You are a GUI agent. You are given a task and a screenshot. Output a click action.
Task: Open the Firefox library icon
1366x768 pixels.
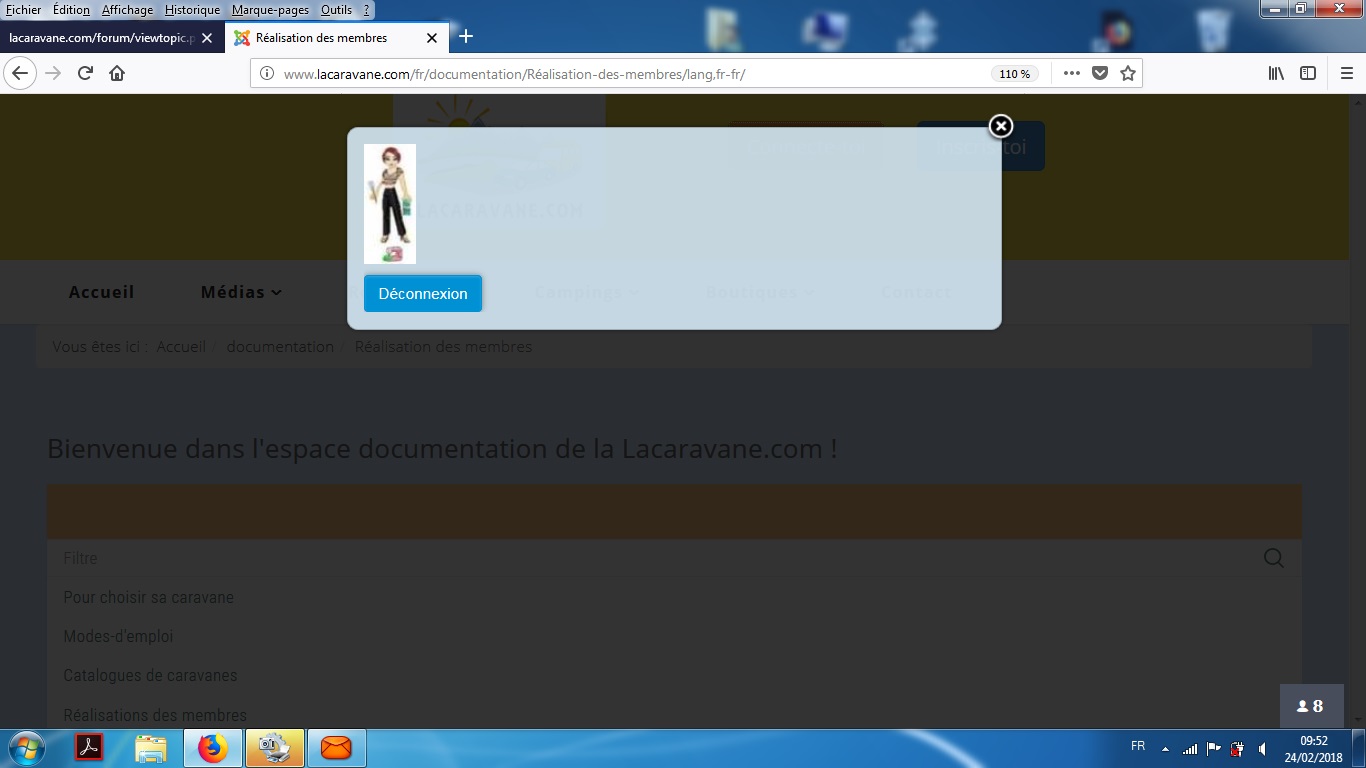coord(1276,73)
